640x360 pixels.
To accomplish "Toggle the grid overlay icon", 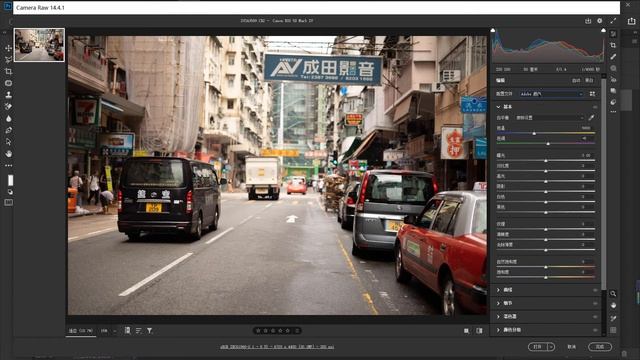I will (x=613, y=330).
